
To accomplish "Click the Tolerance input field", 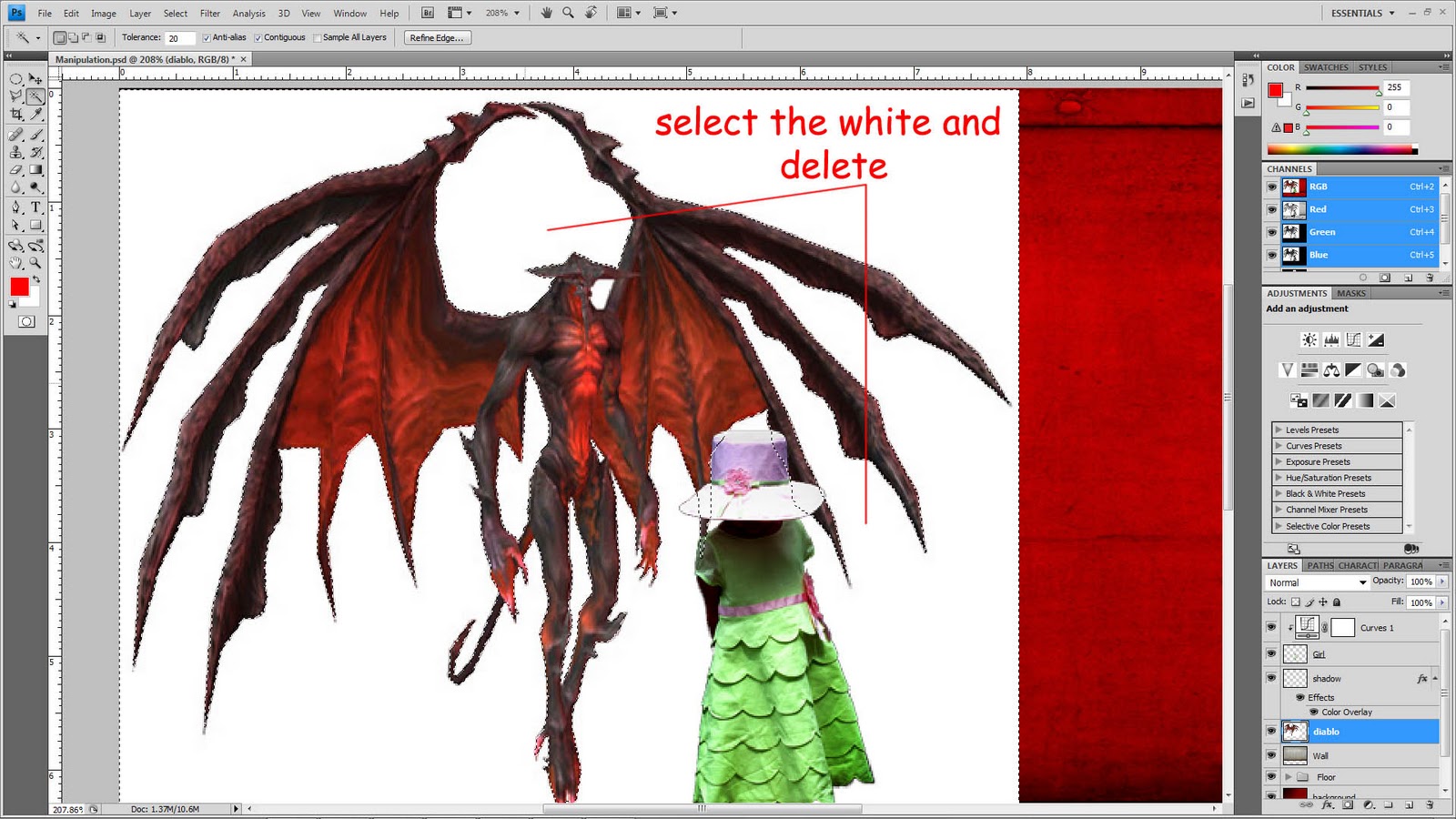I will [180, 38].
